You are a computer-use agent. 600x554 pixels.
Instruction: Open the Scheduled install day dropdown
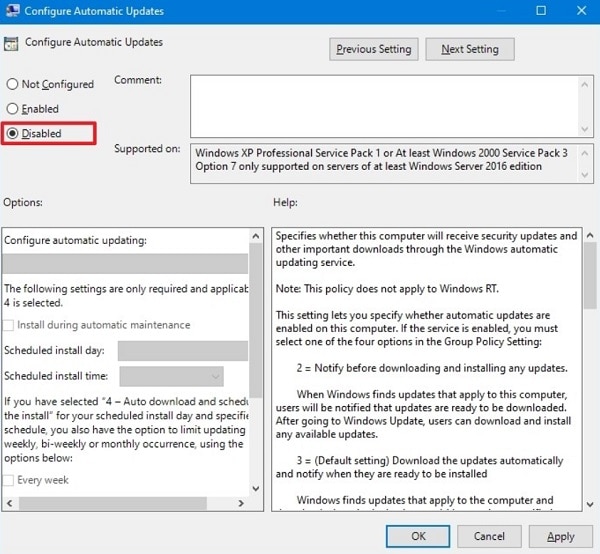[183, 351]
